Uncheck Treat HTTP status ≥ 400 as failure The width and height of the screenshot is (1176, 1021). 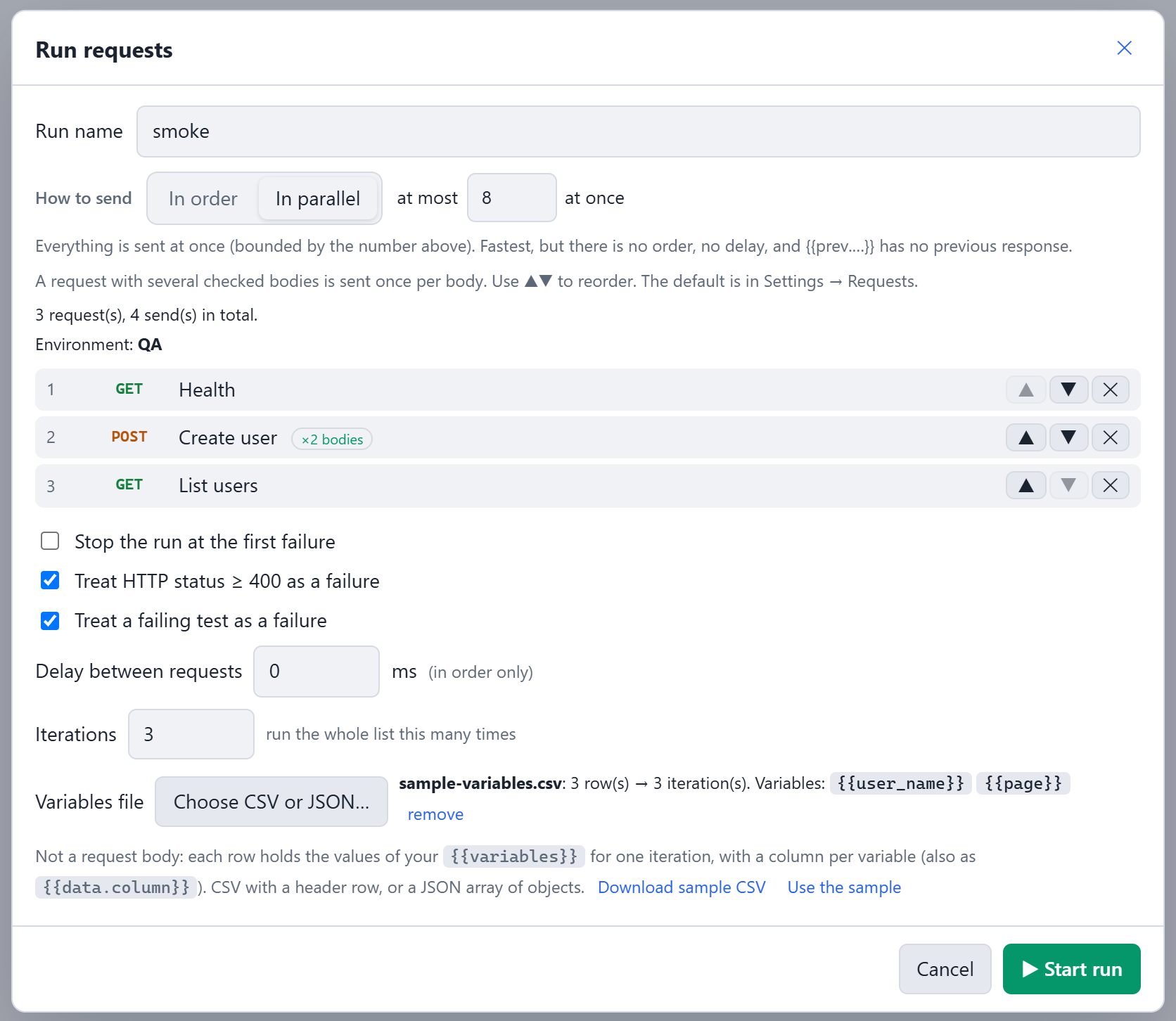coord(50,580)
